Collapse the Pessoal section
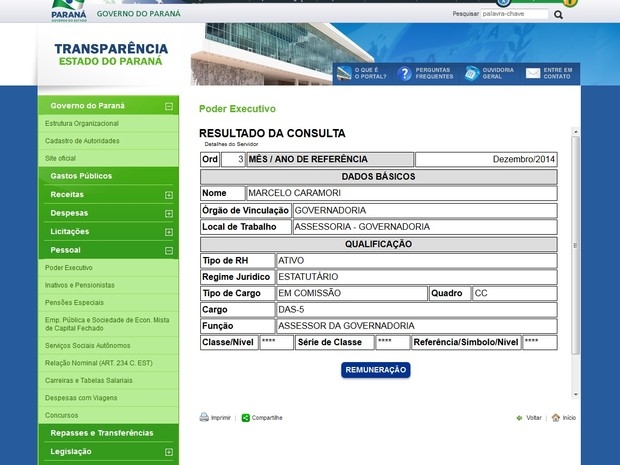This screenshot has width=620, height=465. (x=169, y=251)
